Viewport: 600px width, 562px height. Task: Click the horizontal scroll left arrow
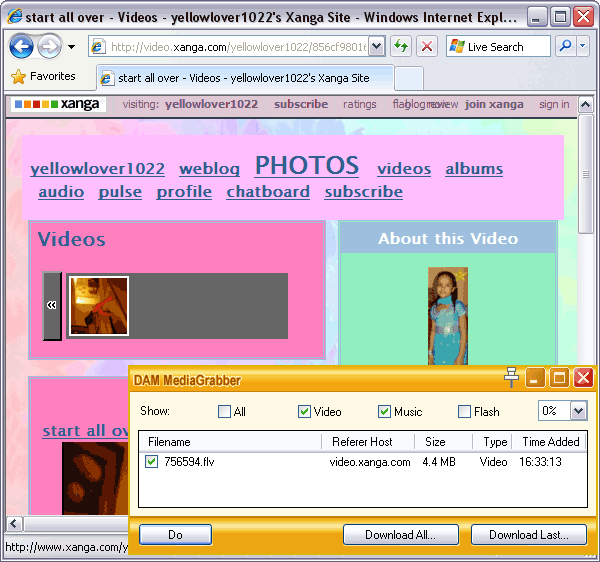14,523
